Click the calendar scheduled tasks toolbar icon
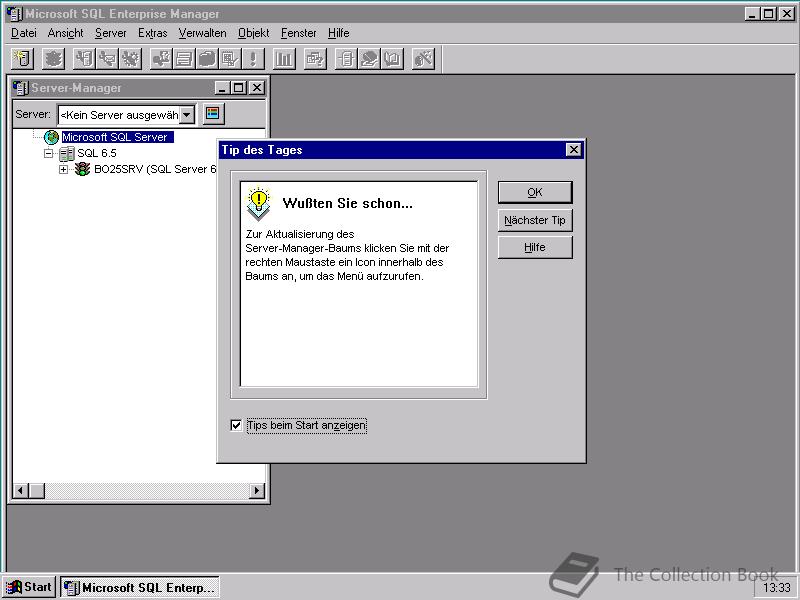Image resolution: width=800 pixels, height=600 pixels. coord(230,59)
